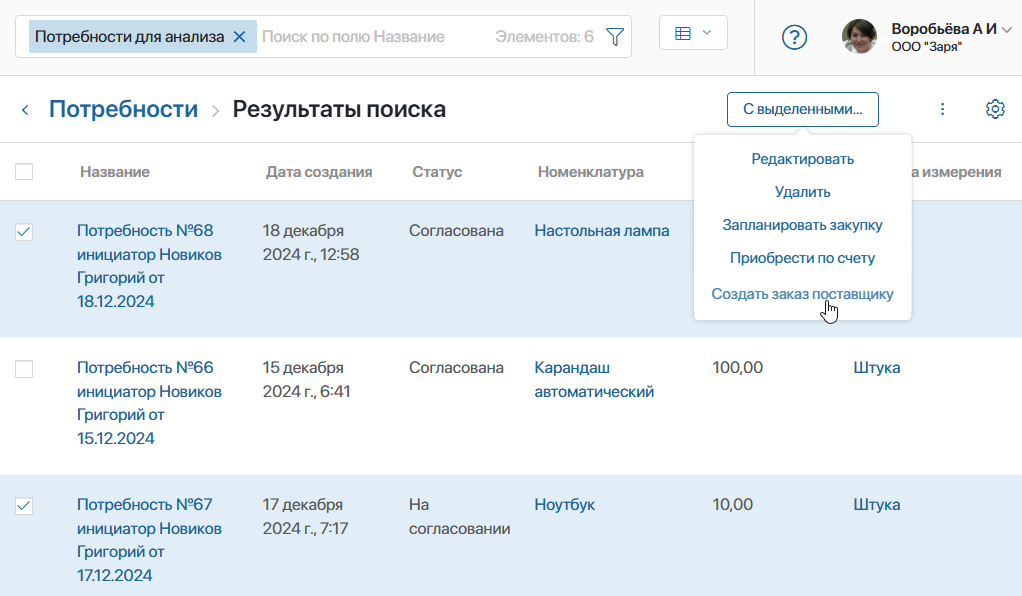Click the user avatar photo

click(x=859, y=37)
